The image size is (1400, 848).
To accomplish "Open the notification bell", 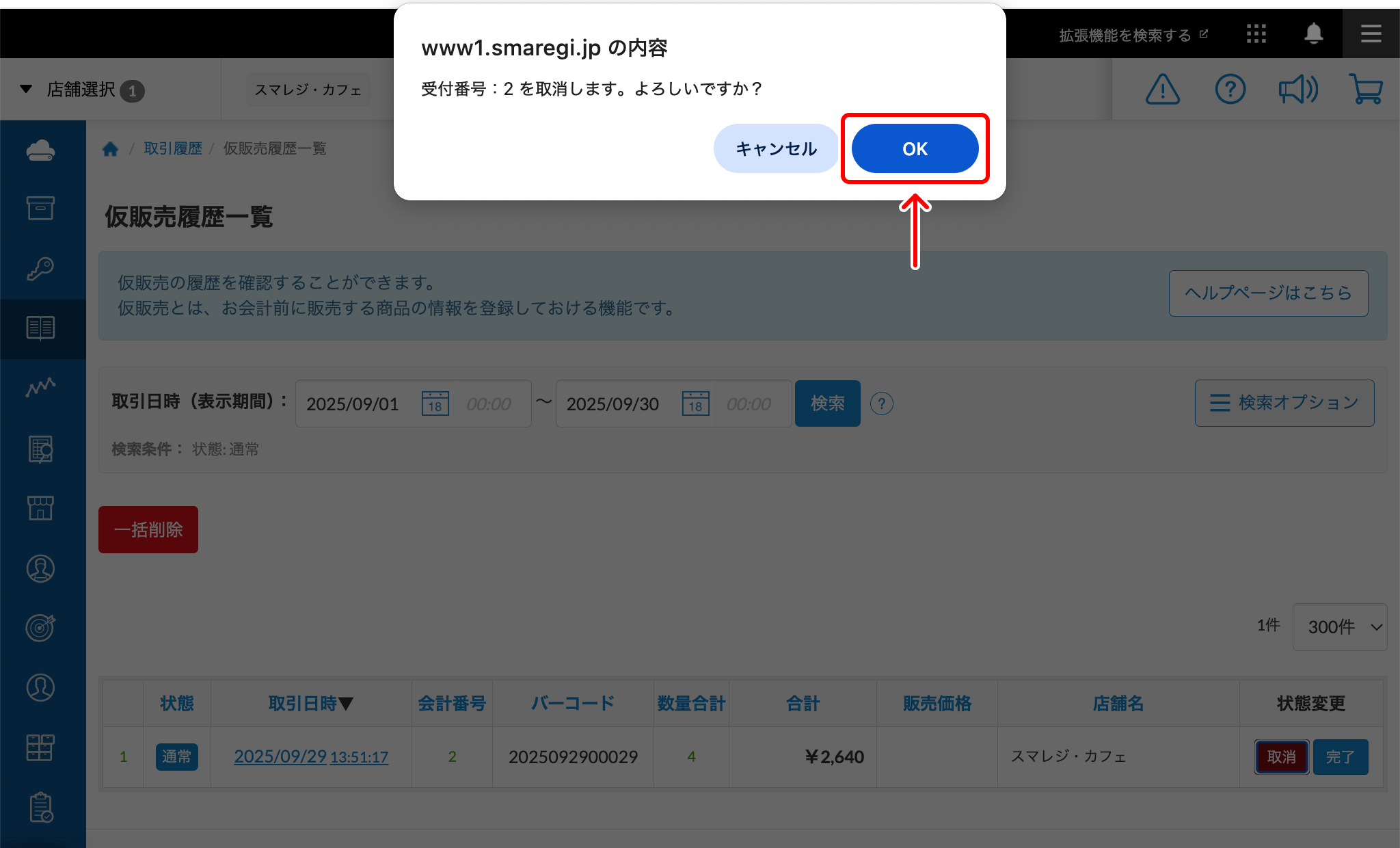I will click(x=1313, y=34).
